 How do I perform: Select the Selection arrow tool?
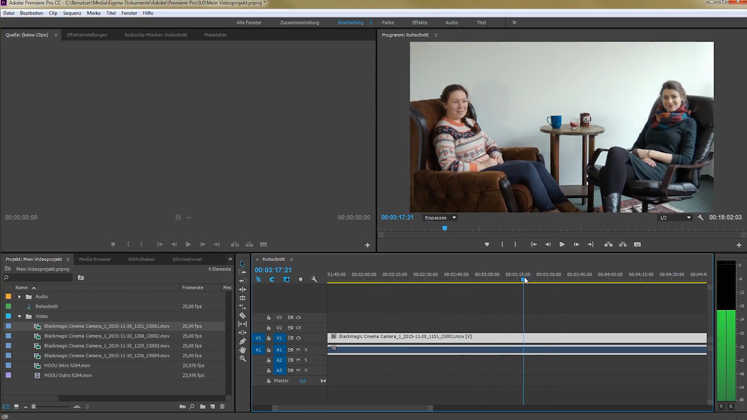click(242, 265)
